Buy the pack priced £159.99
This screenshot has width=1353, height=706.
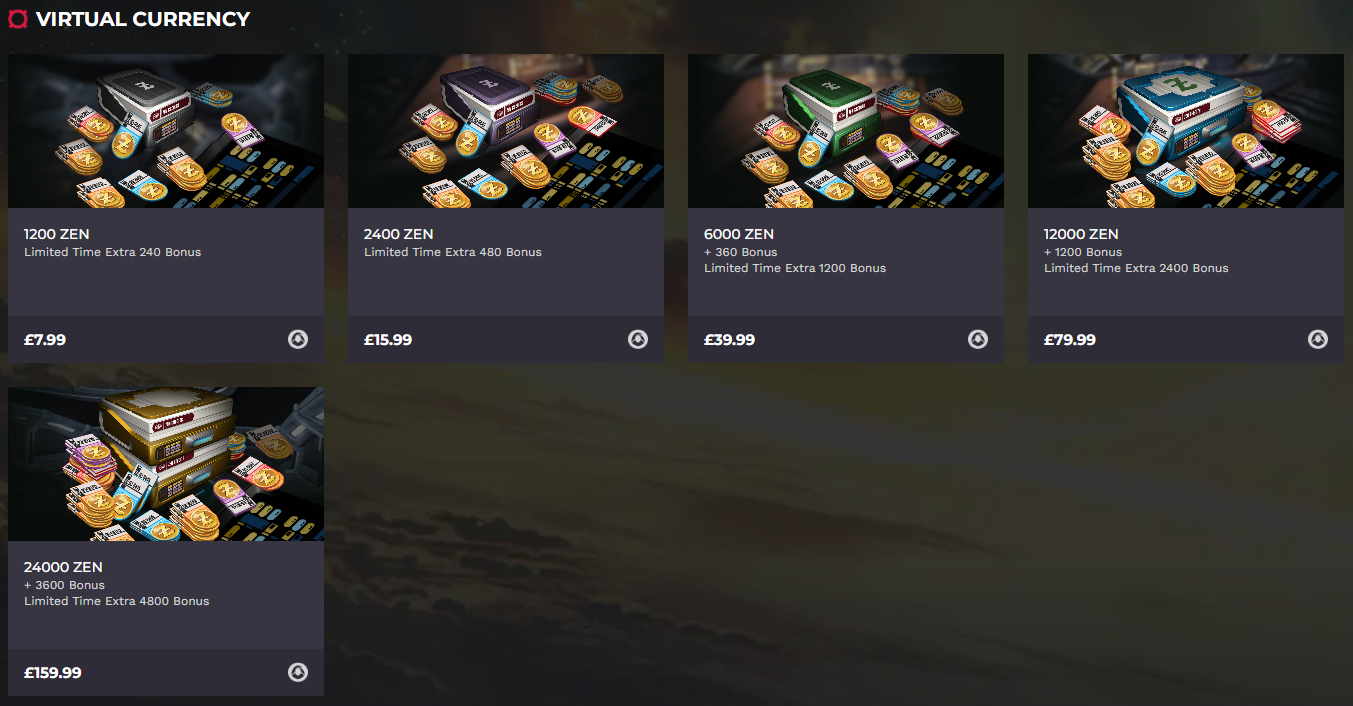click(53, 673)
